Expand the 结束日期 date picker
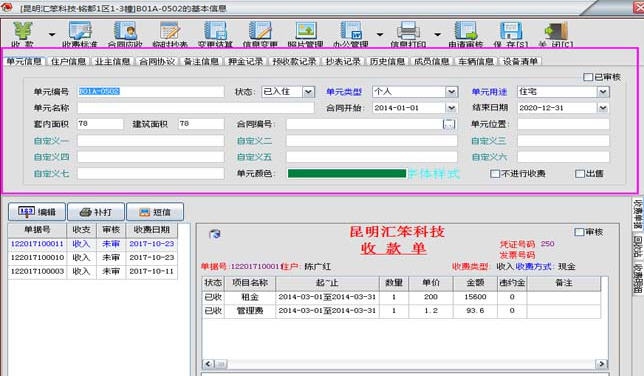The width and height of the screenshot is (644, 376). click(x=603, y=108)
